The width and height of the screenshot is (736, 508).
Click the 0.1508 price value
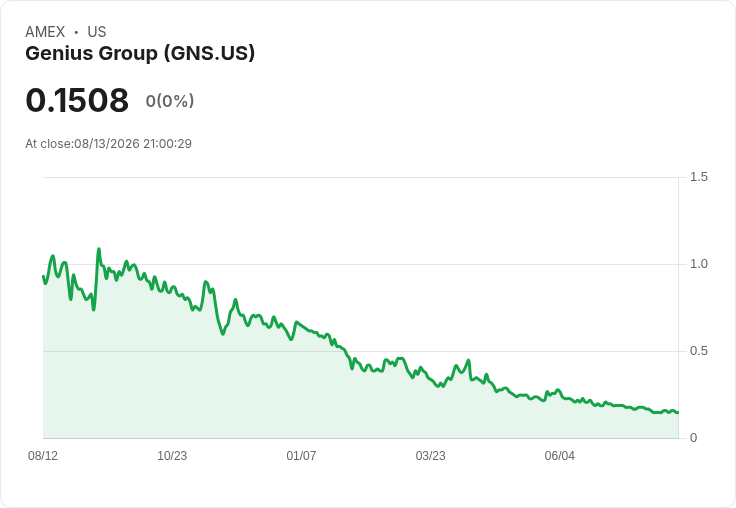(x=77, y=100)
